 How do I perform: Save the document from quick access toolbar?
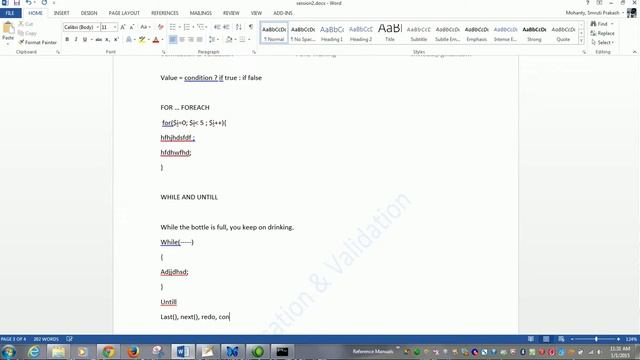coord(17,3)
